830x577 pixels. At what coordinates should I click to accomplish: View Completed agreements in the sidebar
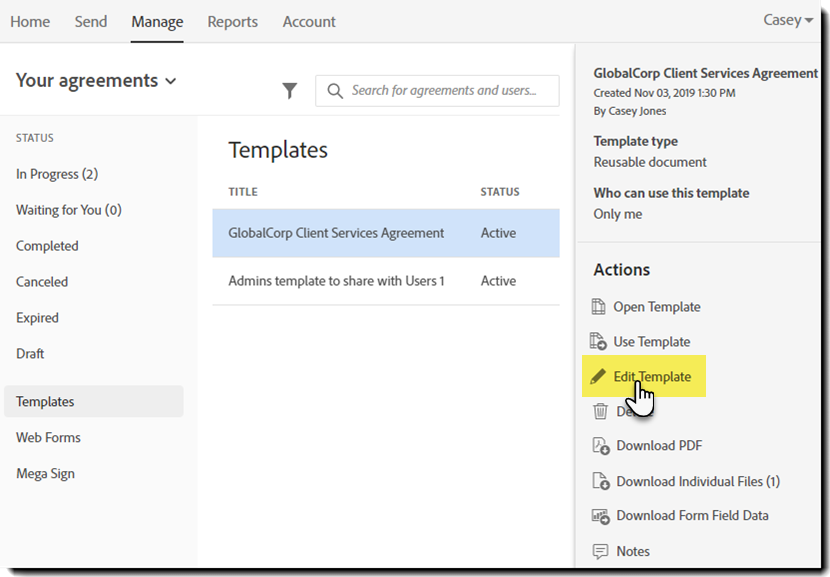pyautogui.click(x=47, y=246)
